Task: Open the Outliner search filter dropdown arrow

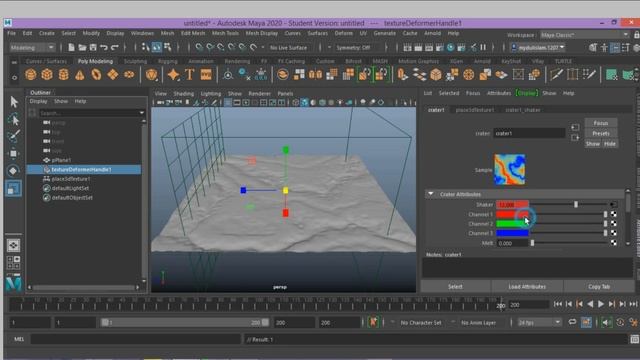Action: point(142,113)
